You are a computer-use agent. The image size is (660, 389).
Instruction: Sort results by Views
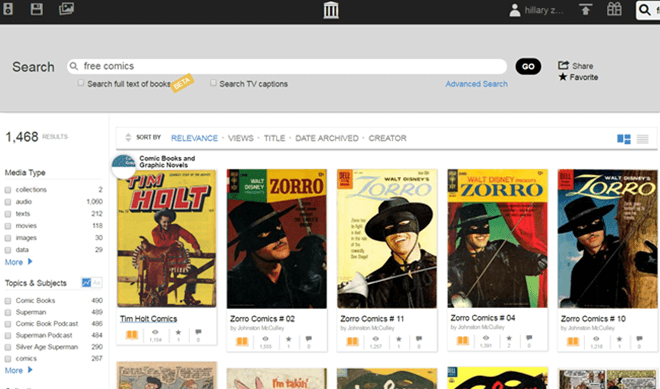(x=241, y=138)
